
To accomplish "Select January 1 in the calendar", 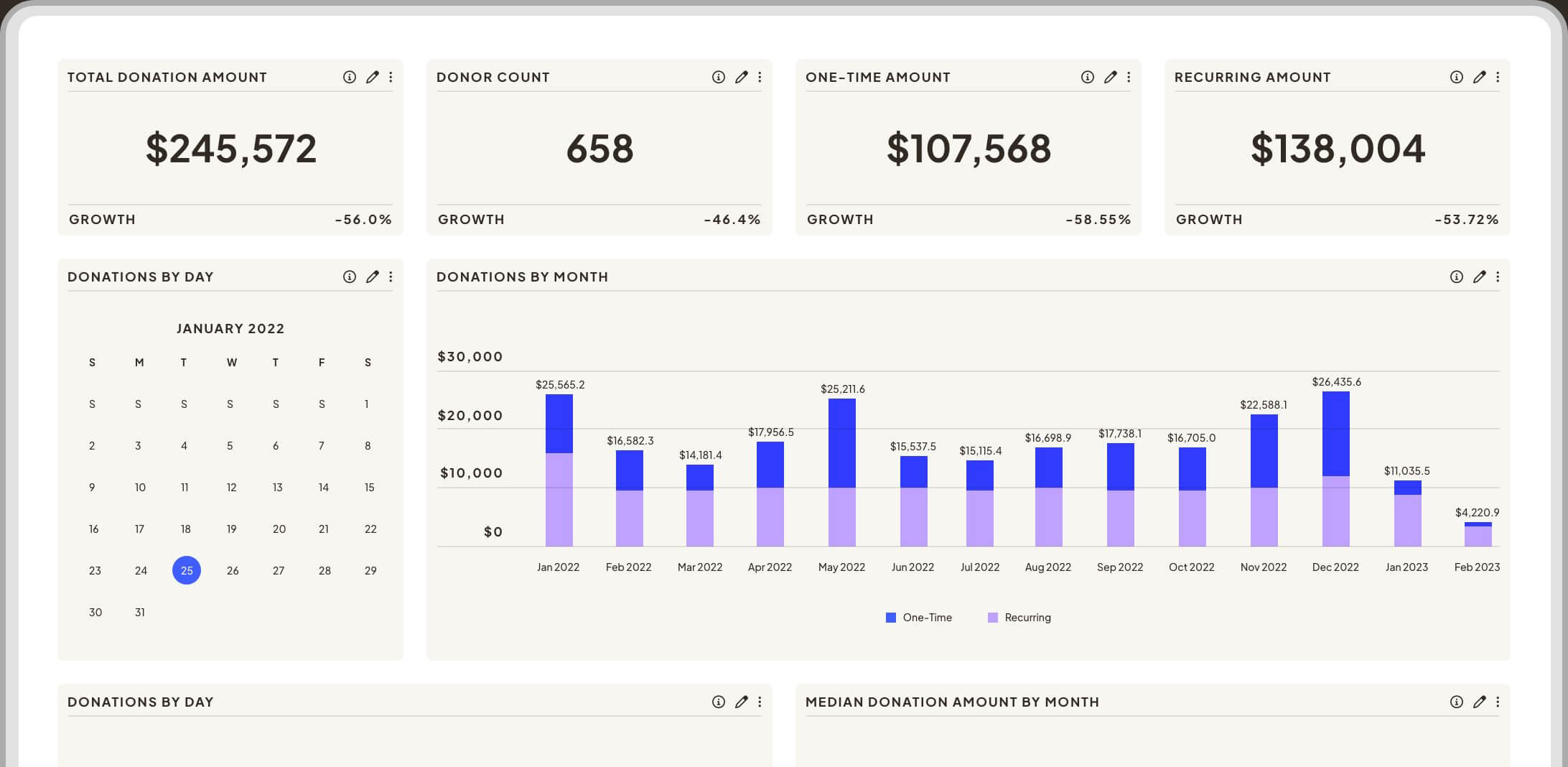I will point(367,404).
